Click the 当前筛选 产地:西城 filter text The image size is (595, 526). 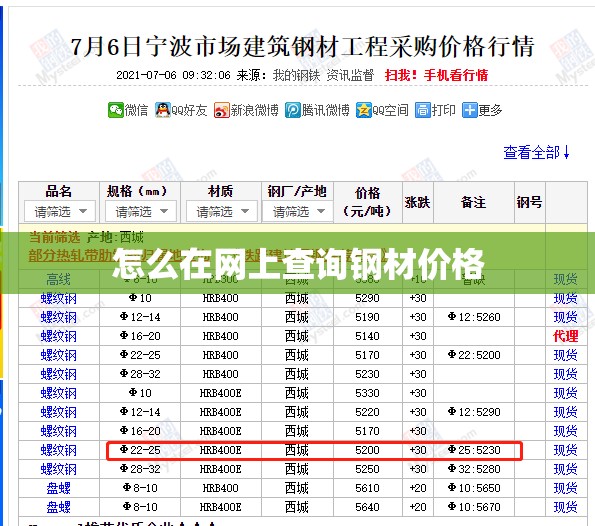[87, 238]
